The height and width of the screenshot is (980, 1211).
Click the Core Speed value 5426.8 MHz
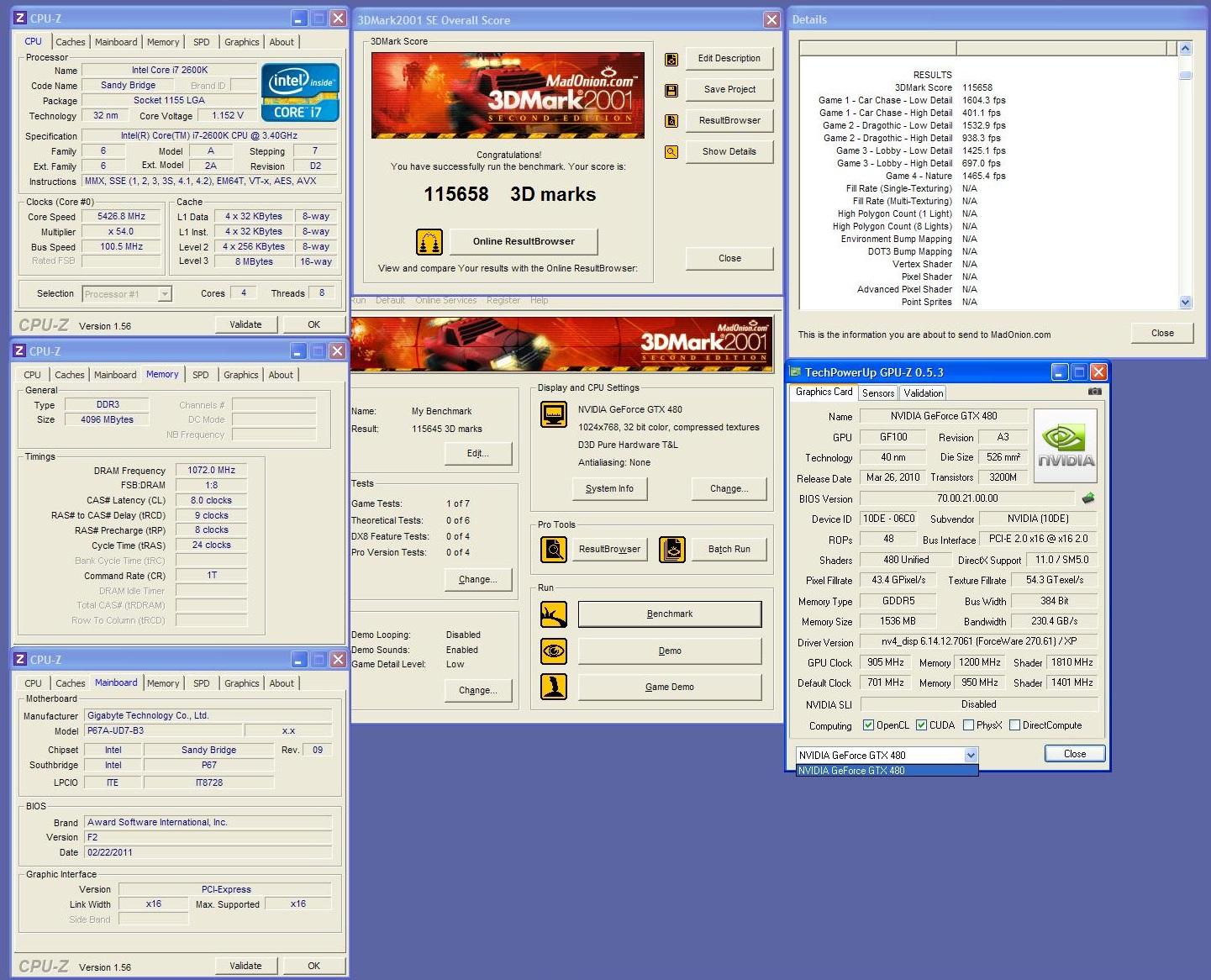click(121, 216)
